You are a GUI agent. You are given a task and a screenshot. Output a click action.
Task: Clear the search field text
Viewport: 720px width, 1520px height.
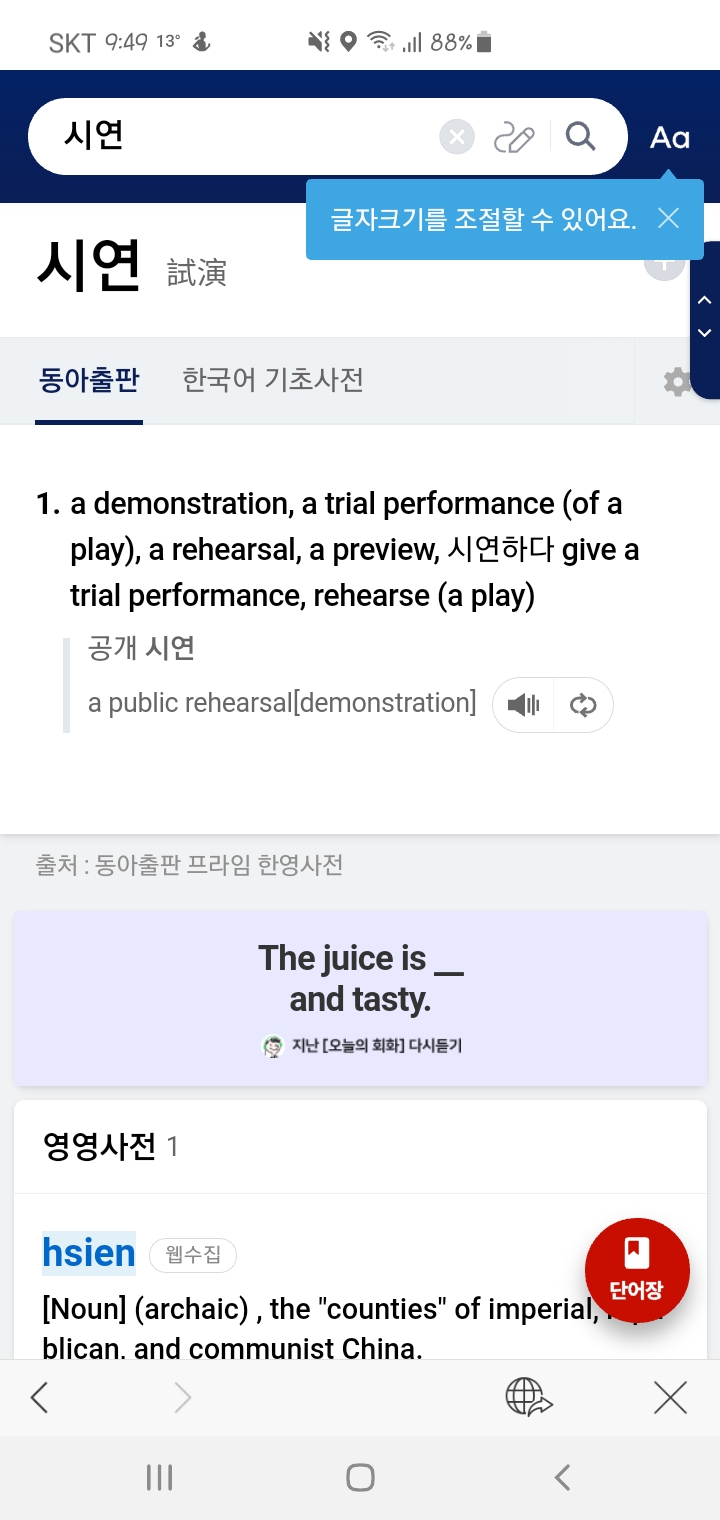tap(457, 137)
